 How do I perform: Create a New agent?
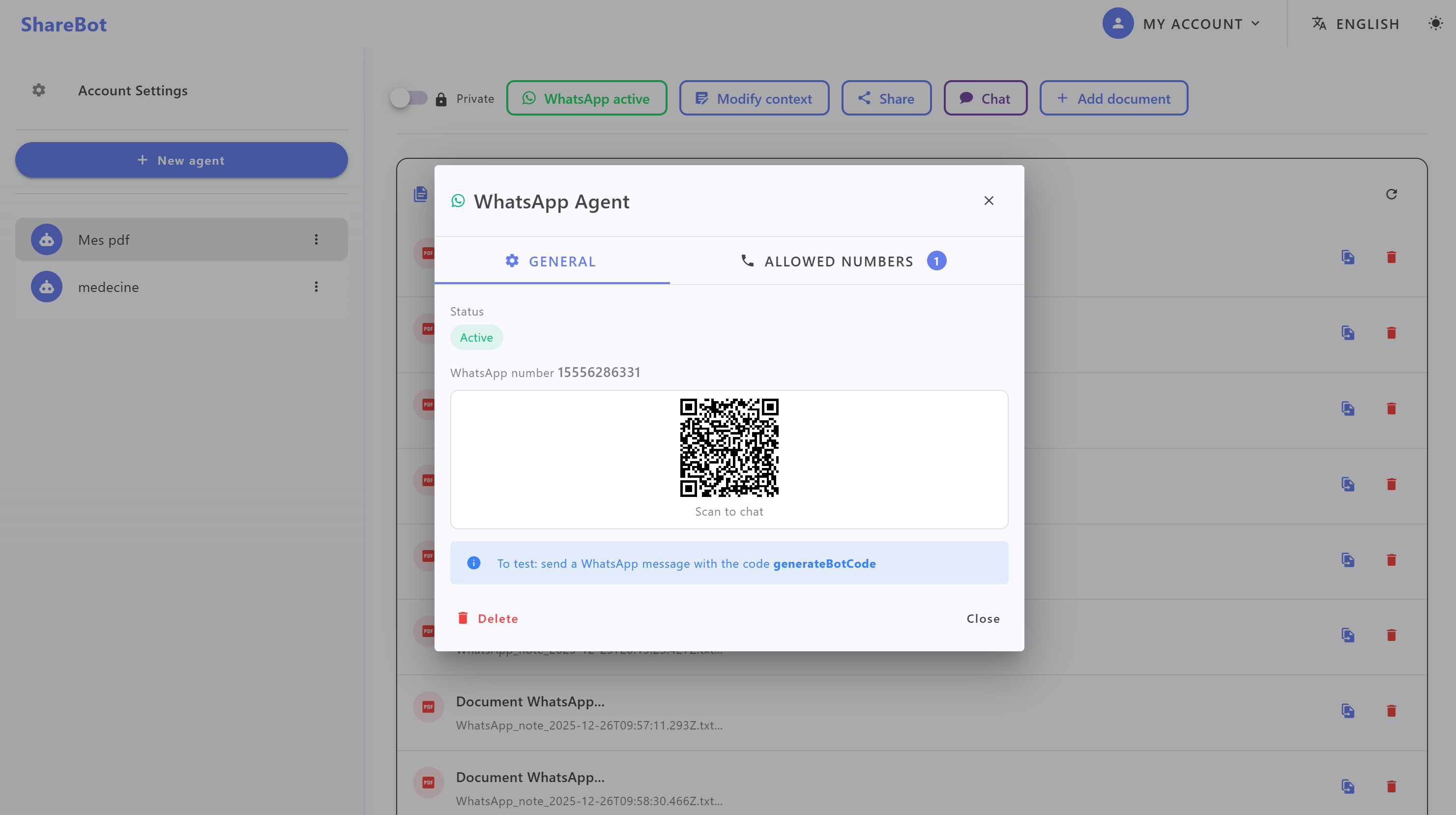coord(181,161)
